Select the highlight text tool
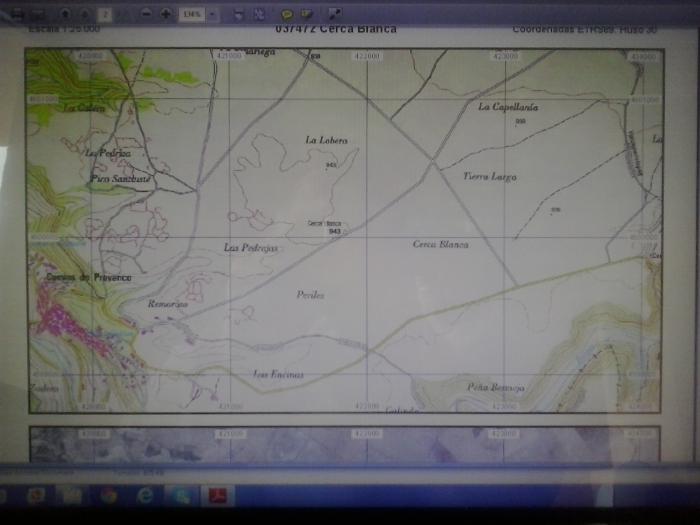Viewport: 700px width, 525px height. [306, 14]
